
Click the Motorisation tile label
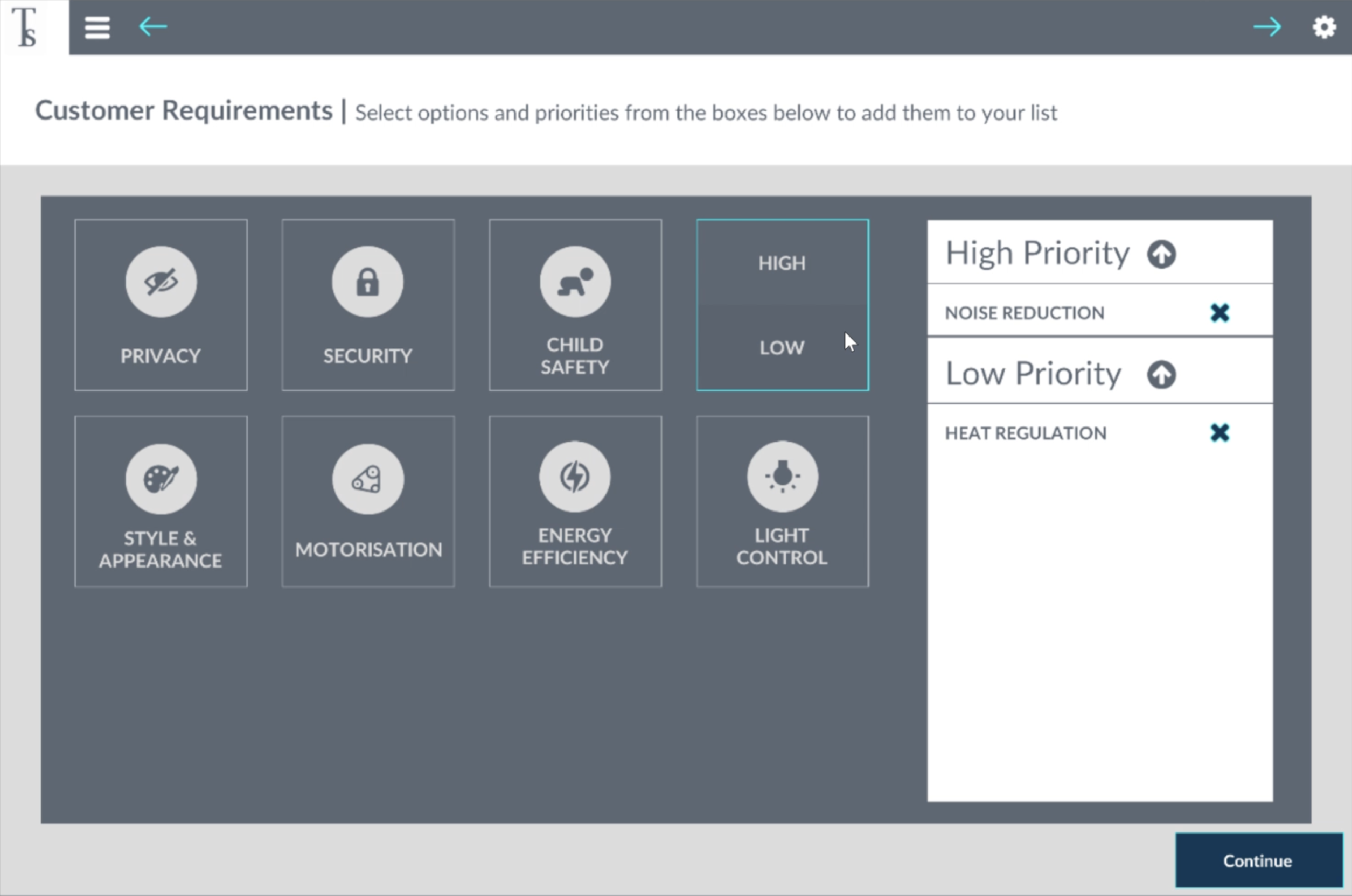click(x=368, y=550)
